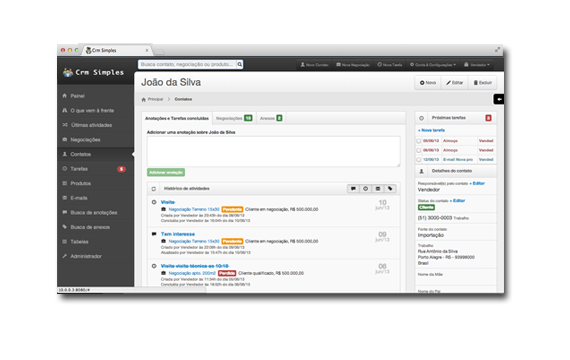This screenshot has height=360, width=570.
Task: Filter history by annotations comment icon
Action: pyautogui.click(x=353, y=189)
